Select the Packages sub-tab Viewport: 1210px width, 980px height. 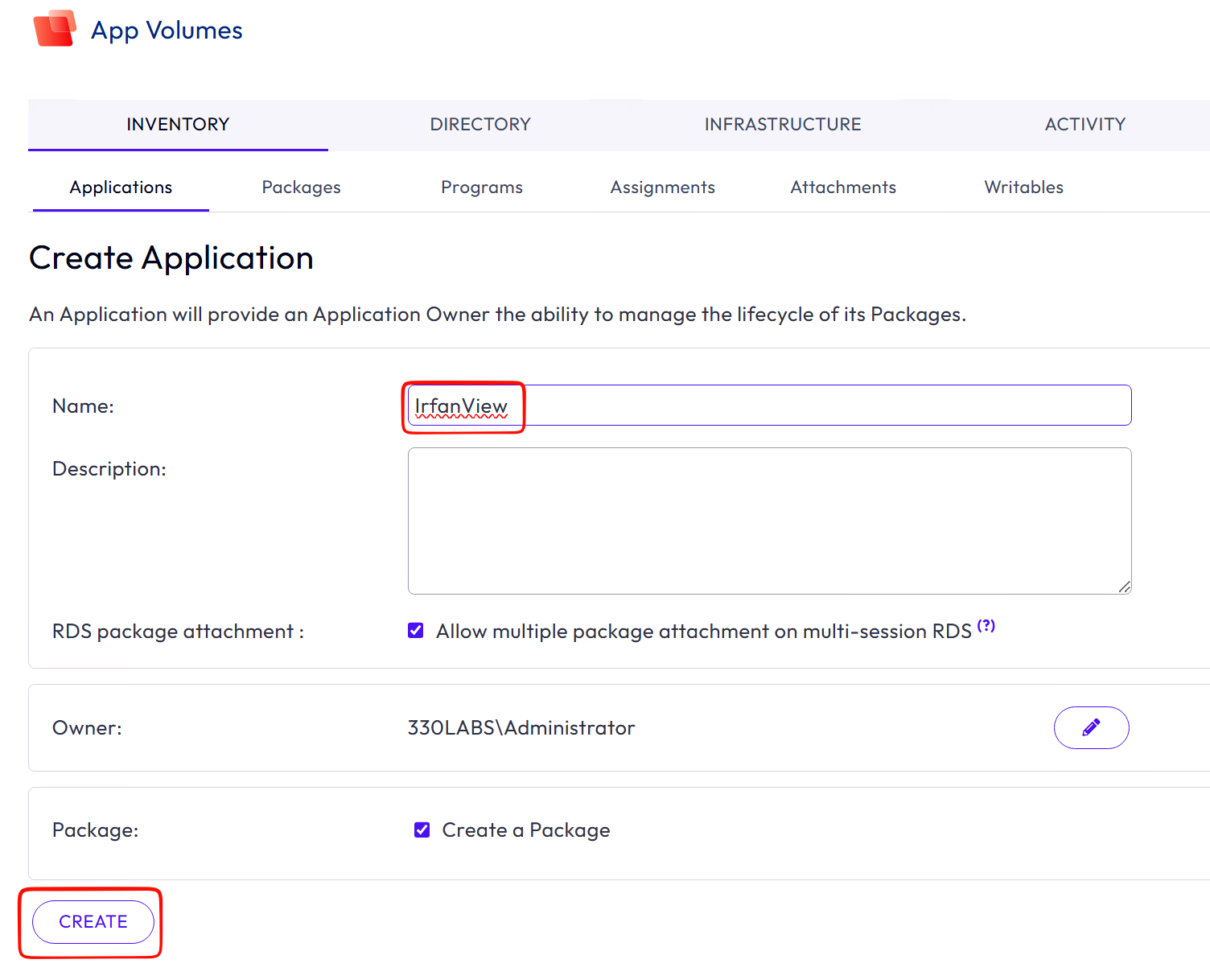(302, 187)
